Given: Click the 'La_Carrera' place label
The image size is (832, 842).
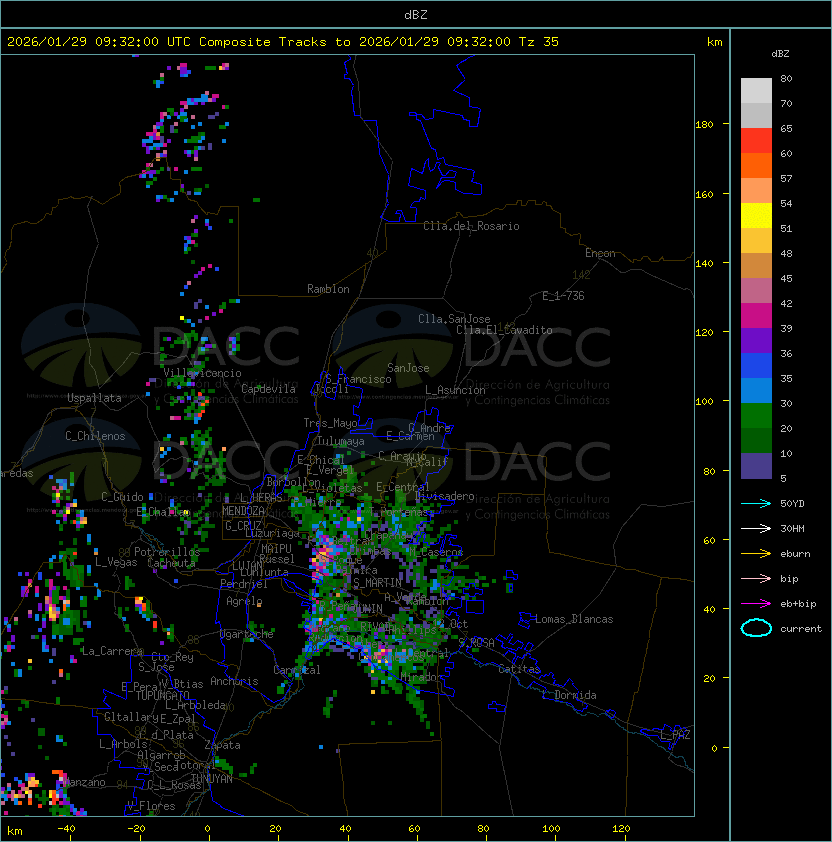Looking at the screenshot, I should coord(112,651).
